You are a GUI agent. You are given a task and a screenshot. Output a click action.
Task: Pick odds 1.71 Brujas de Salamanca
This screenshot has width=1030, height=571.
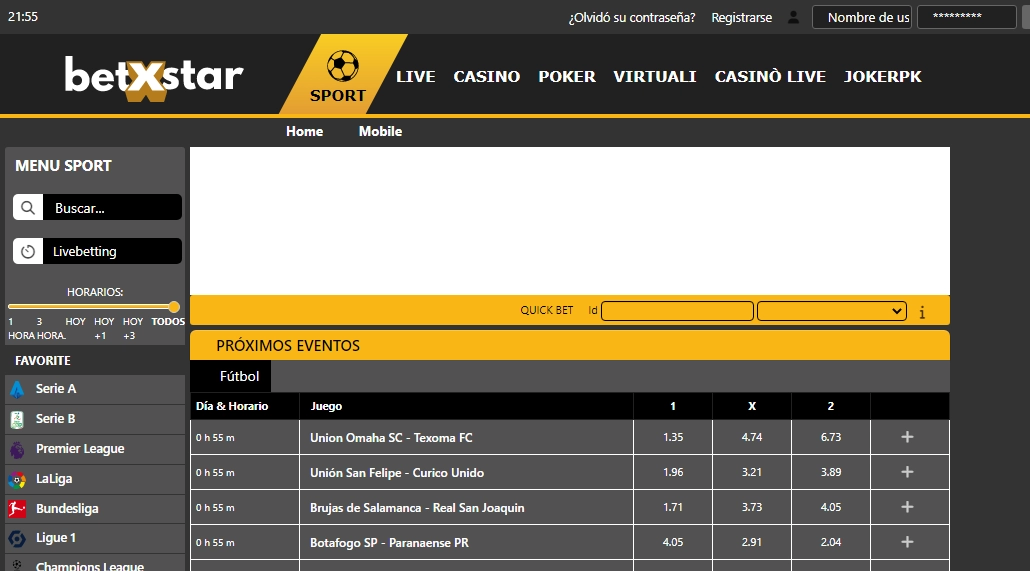pos(673,507)
